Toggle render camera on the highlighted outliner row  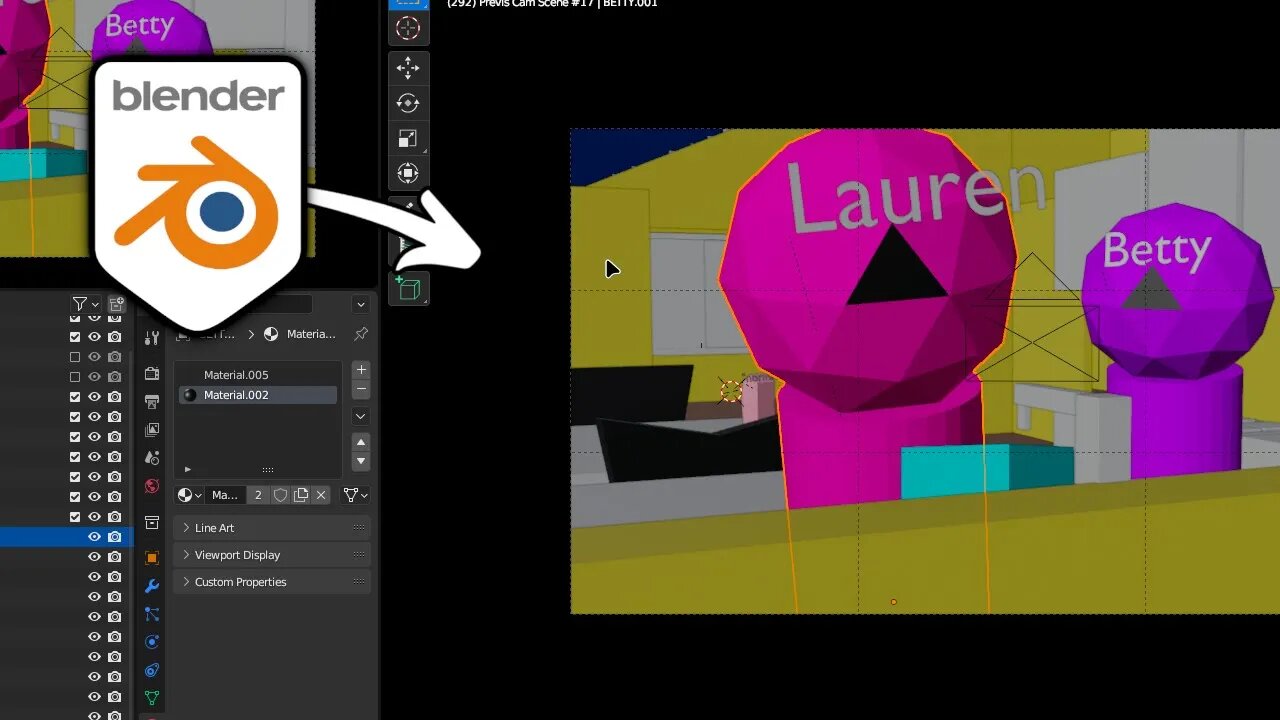(115, 537)
